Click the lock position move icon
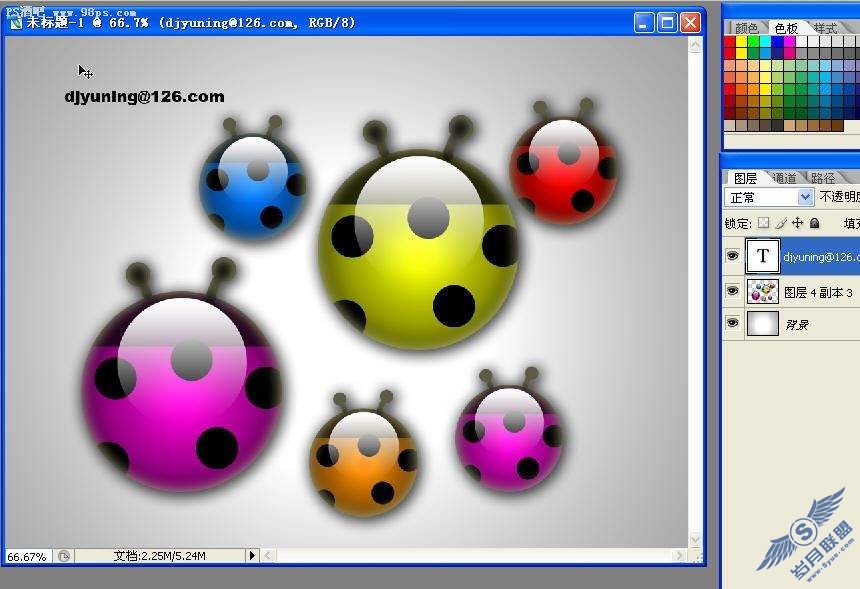Viewport: 860px width, 589px height. point(797,223)
